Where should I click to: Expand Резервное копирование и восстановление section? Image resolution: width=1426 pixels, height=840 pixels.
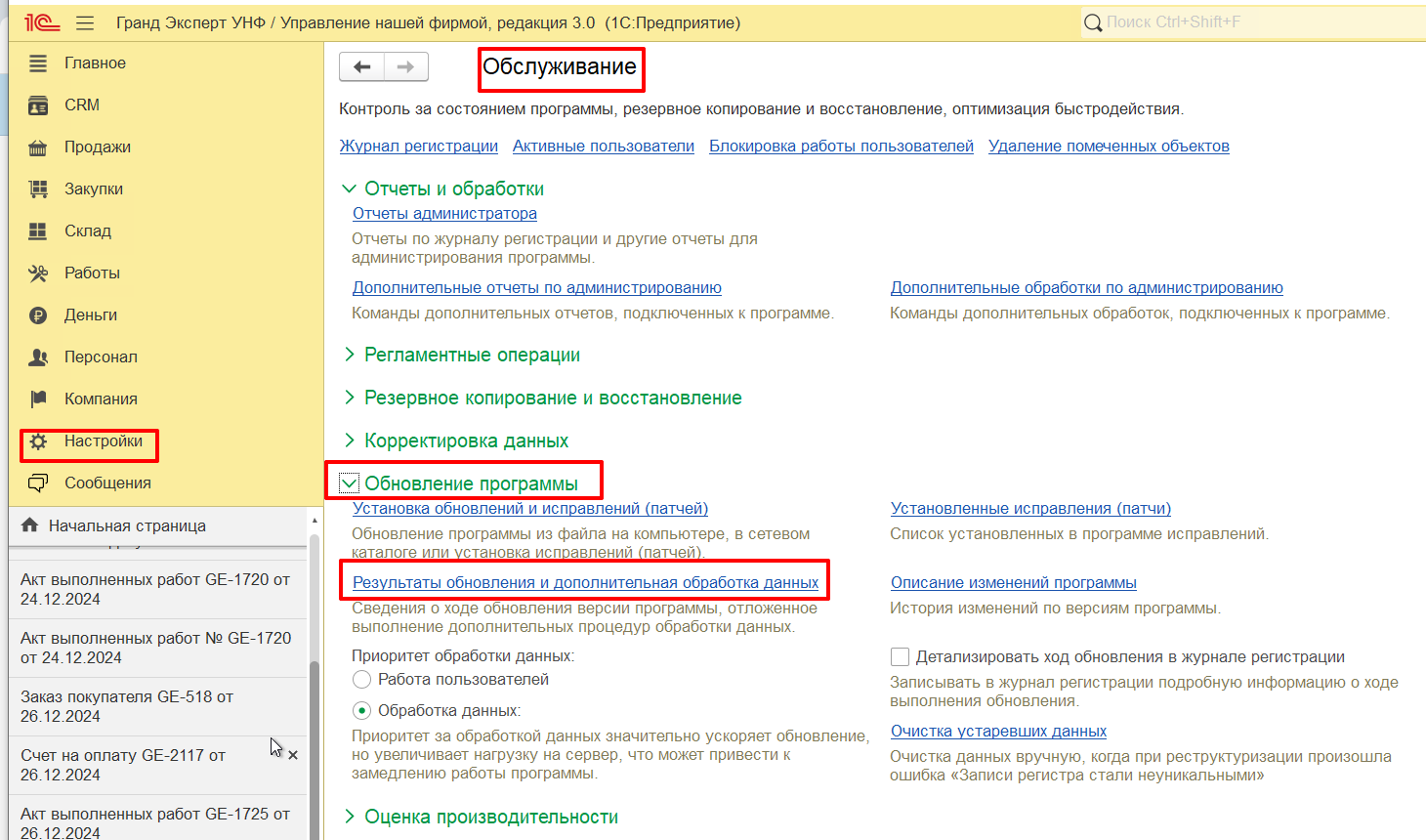(349, 398)
